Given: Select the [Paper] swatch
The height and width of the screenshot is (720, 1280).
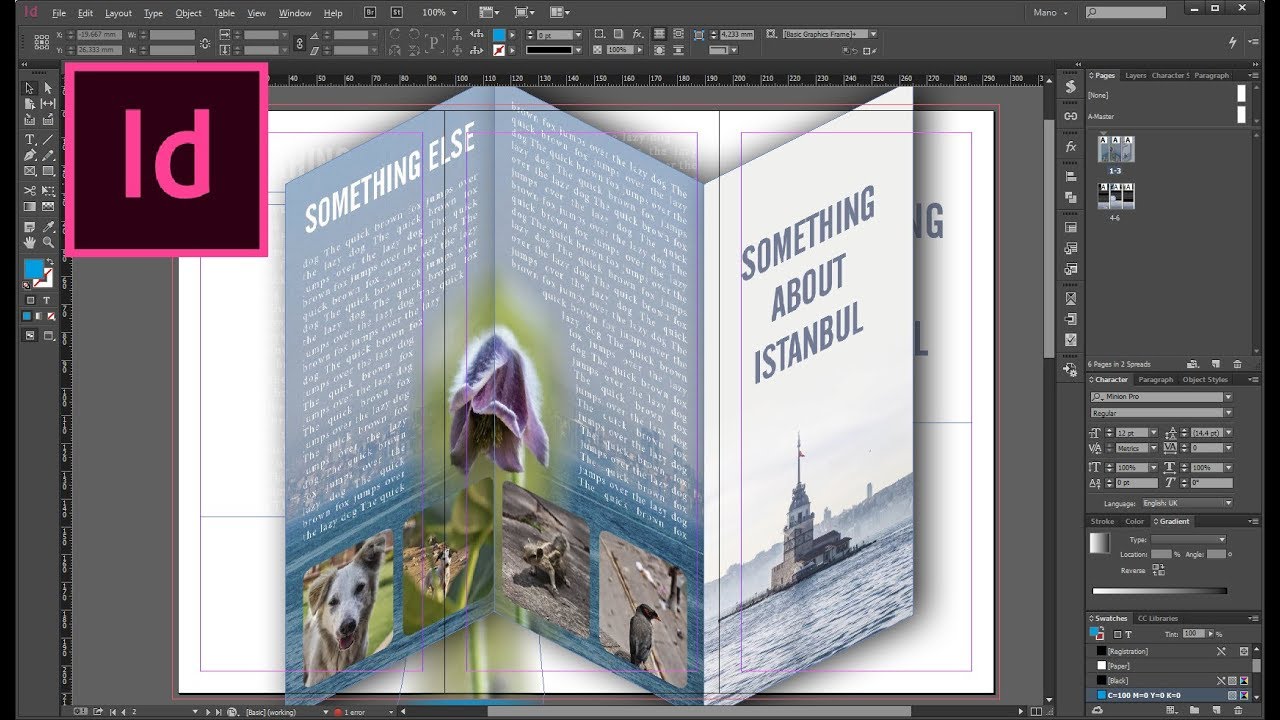Looking at the screenshot, I should pos(1171,665).
